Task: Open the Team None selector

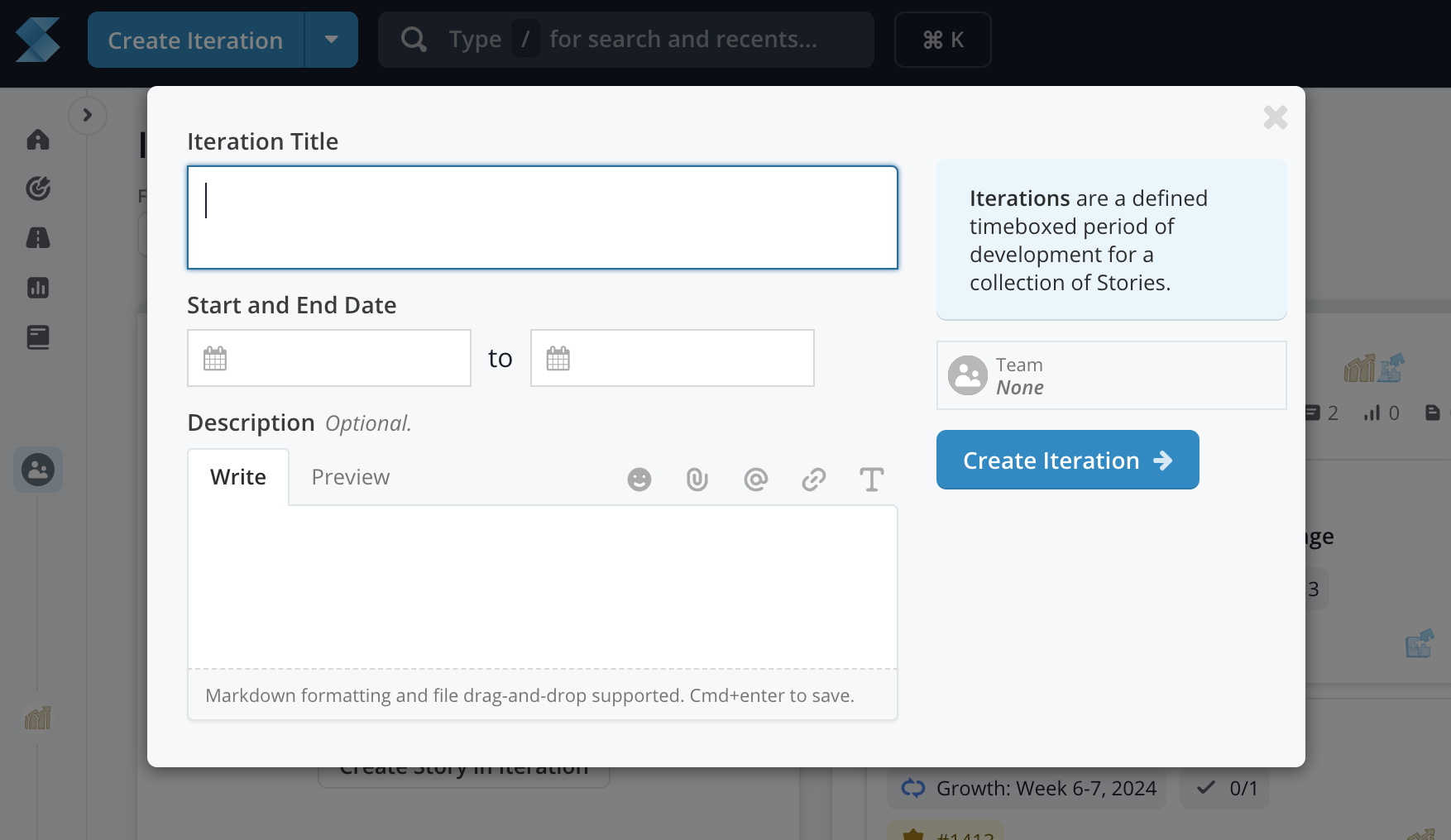Action: [1112, 375]
